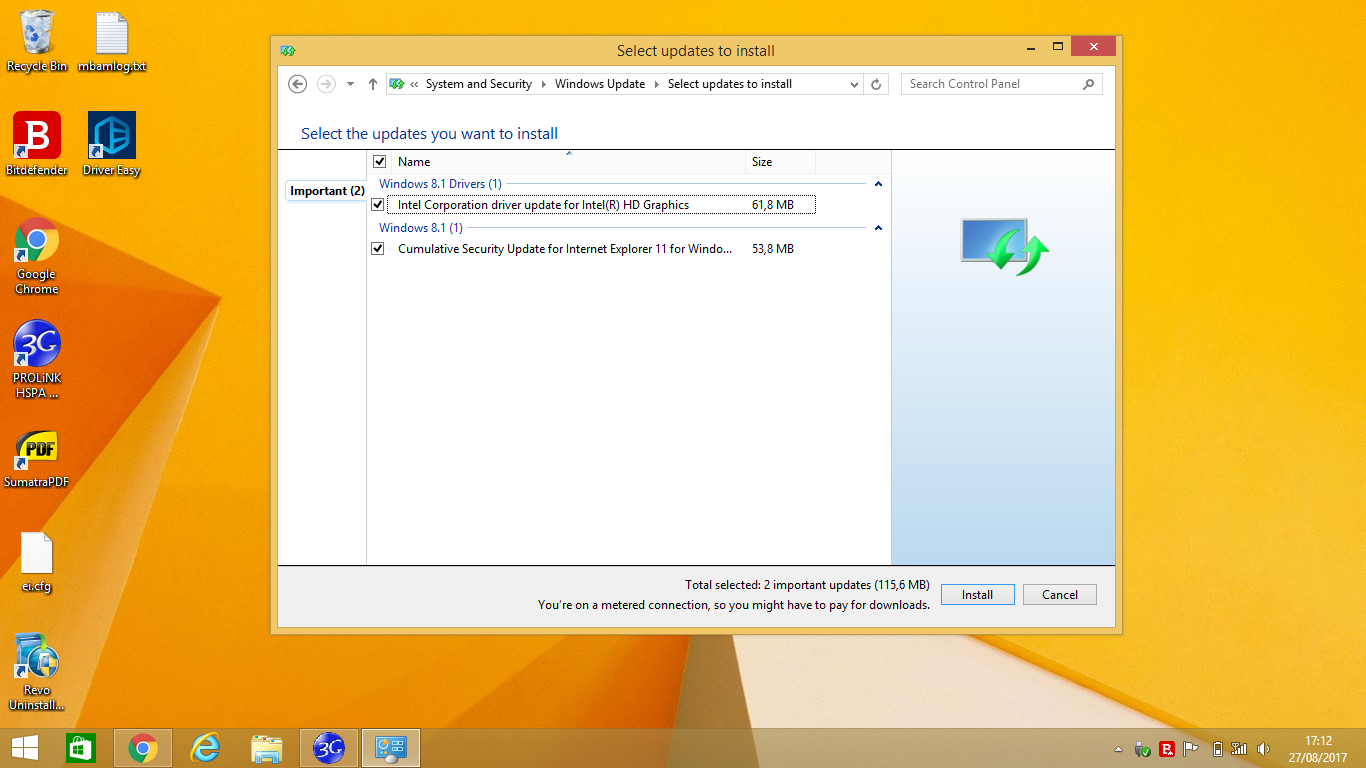Click the metered connection warning text
The image size is (1366, 768).
click(x=734, y=604)
